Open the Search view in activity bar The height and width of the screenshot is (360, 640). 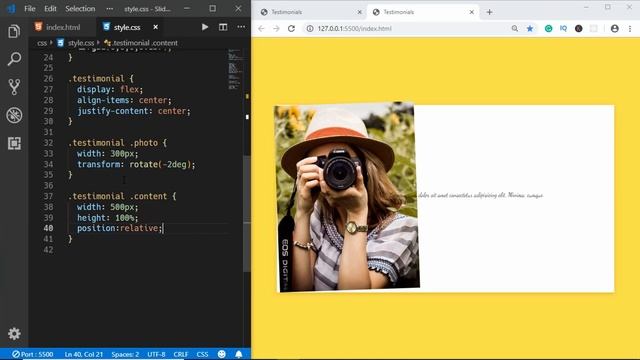(14, 59)
